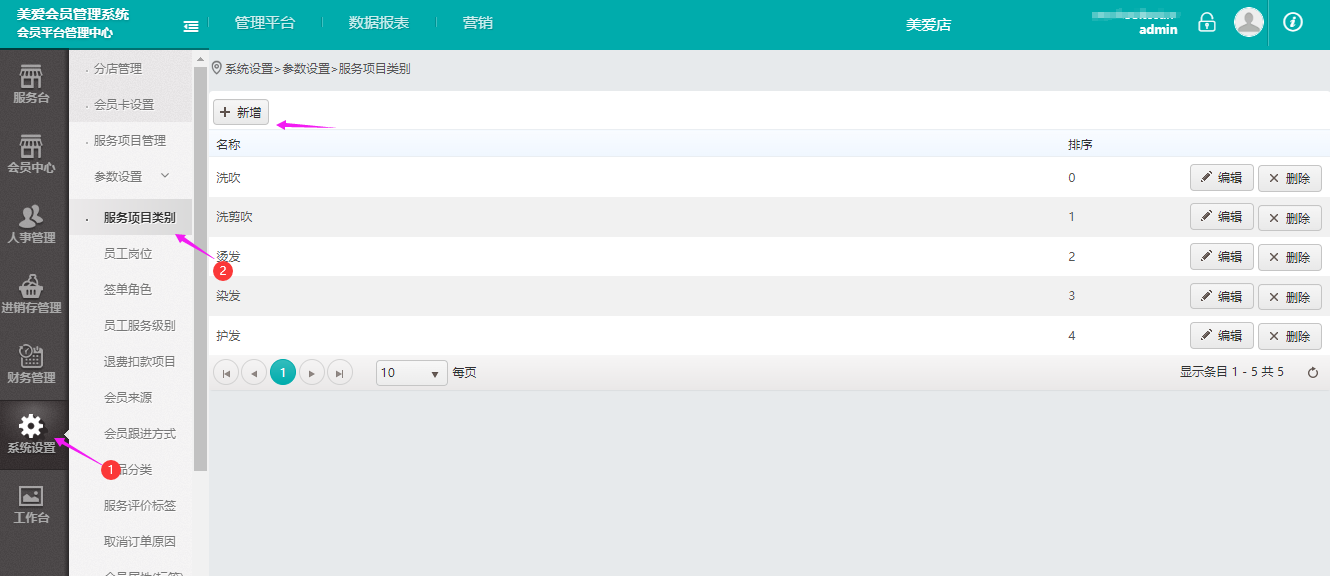Click the lock icon in header

1207,22
